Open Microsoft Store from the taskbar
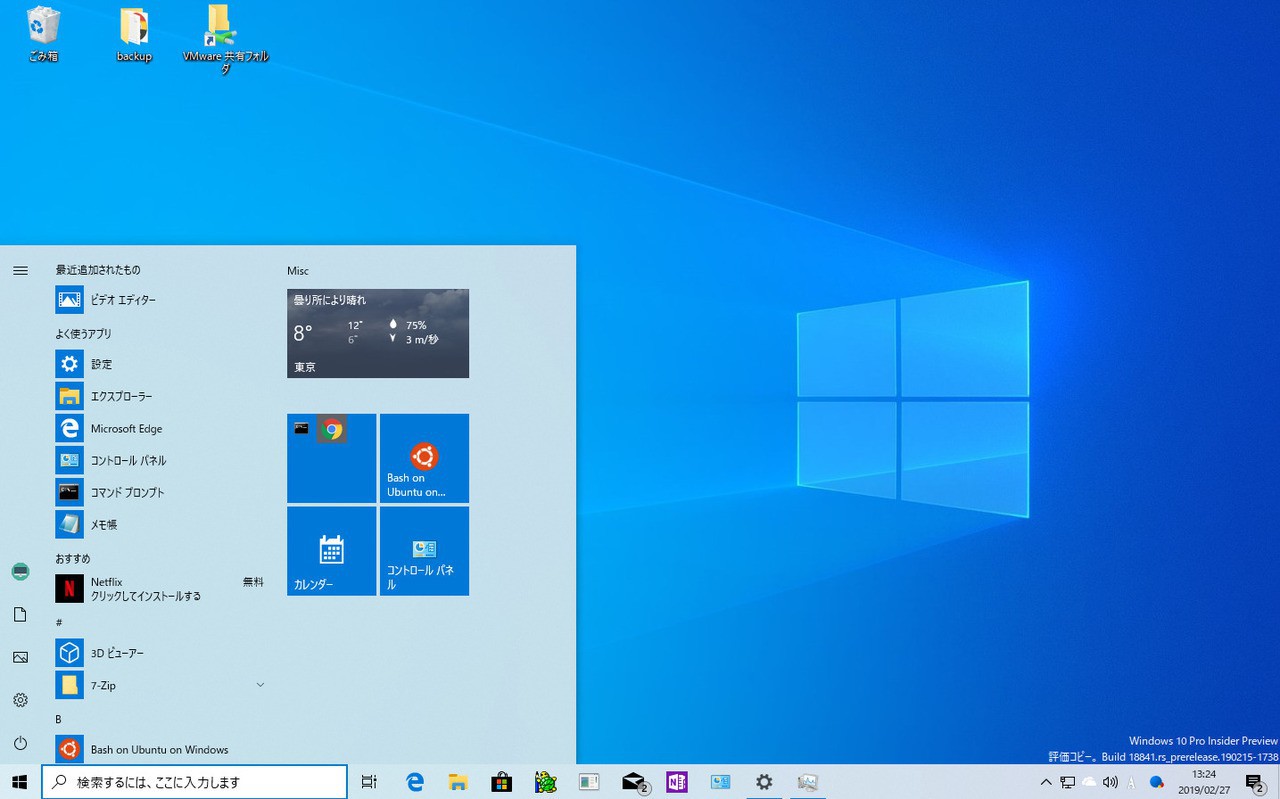Screen dimensions: 1280x799 coord(502,782)
